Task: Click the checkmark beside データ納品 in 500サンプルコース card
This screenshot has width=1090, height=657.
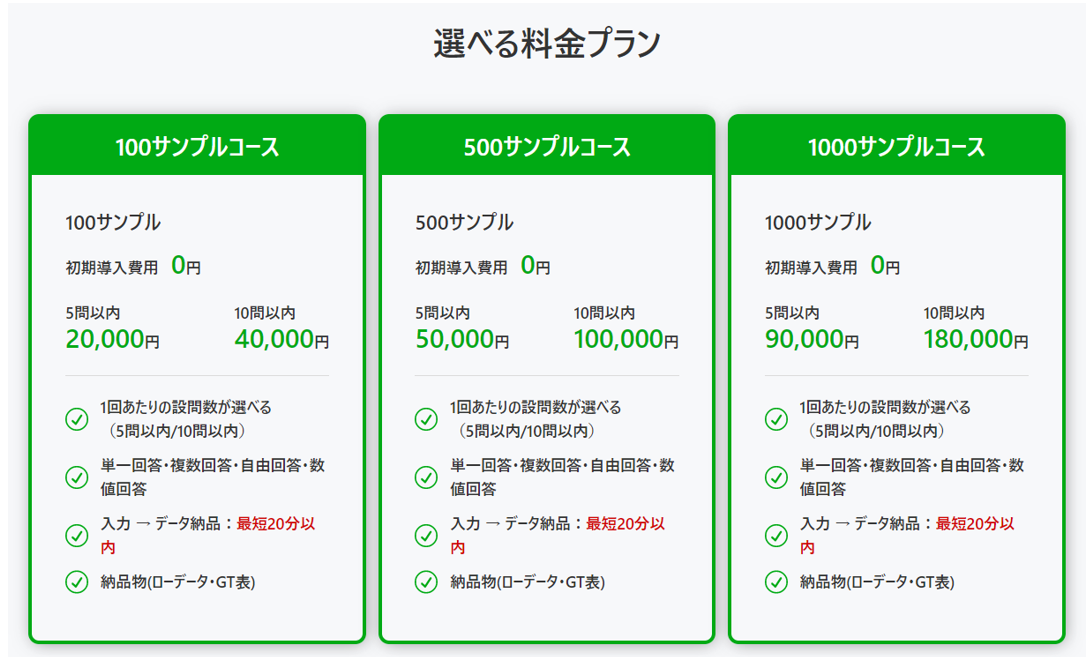Action: (x=426, y=535)
